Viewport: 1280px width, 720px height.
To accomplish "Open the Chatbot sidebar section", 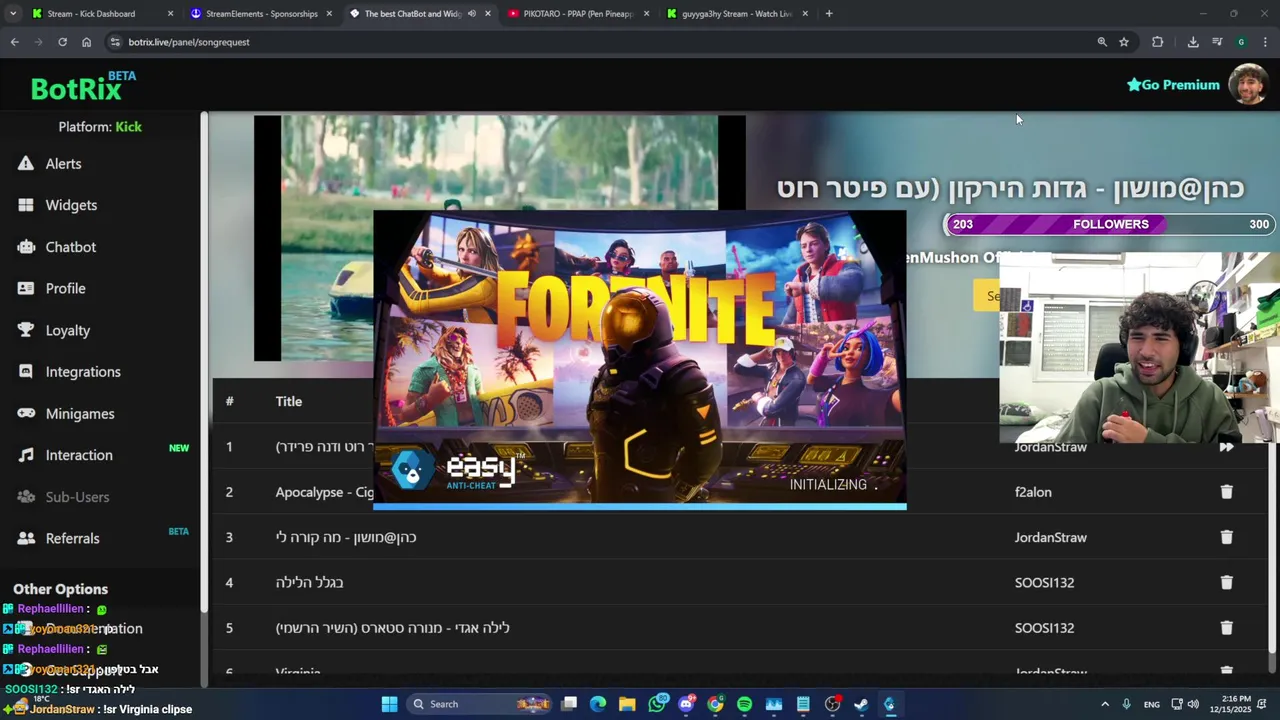I will pyautogui.click(x=70, y=247).
